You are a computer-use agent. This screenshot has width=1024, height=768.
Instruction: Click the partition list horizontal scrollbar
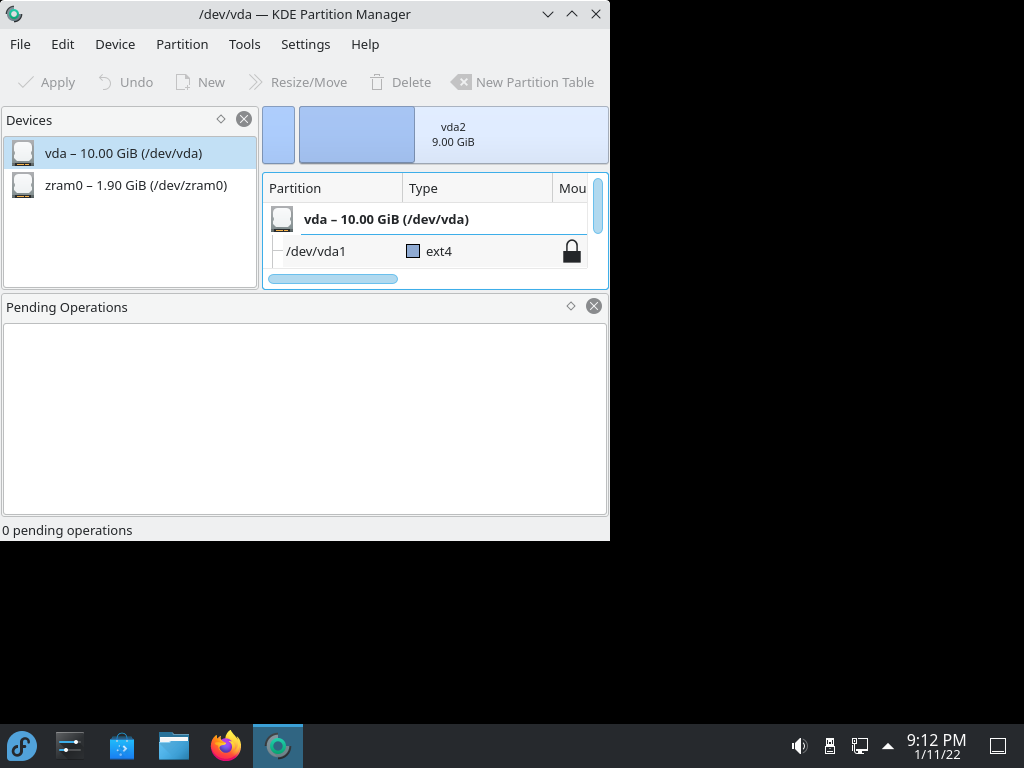coord(333,279)
